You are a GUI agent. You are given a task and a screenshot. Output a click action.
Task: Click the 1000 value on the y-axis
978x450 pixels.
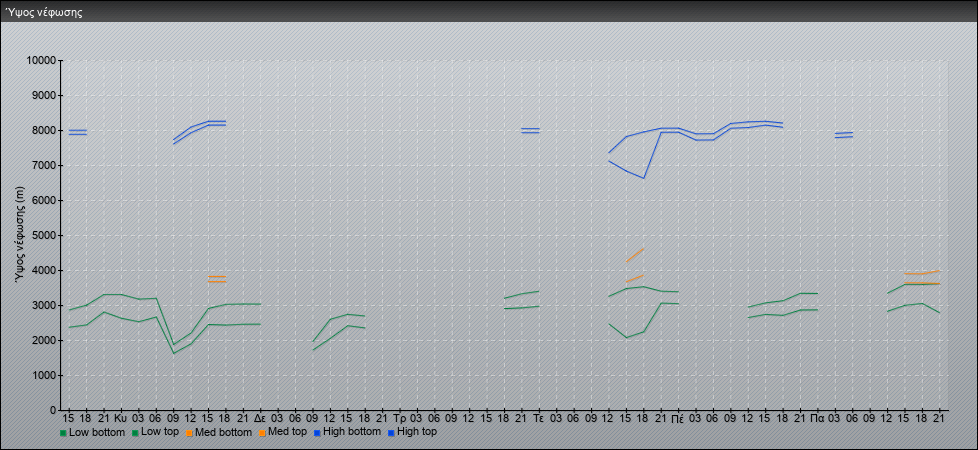pyautogui.click(x=44, y=375)
